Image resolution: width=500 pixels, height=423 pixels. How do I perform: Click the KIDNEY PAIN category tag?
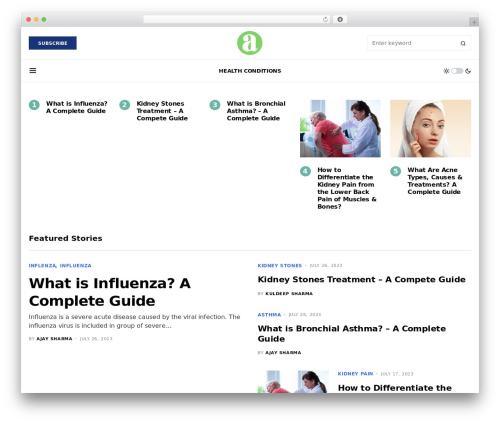pos(355,374)
